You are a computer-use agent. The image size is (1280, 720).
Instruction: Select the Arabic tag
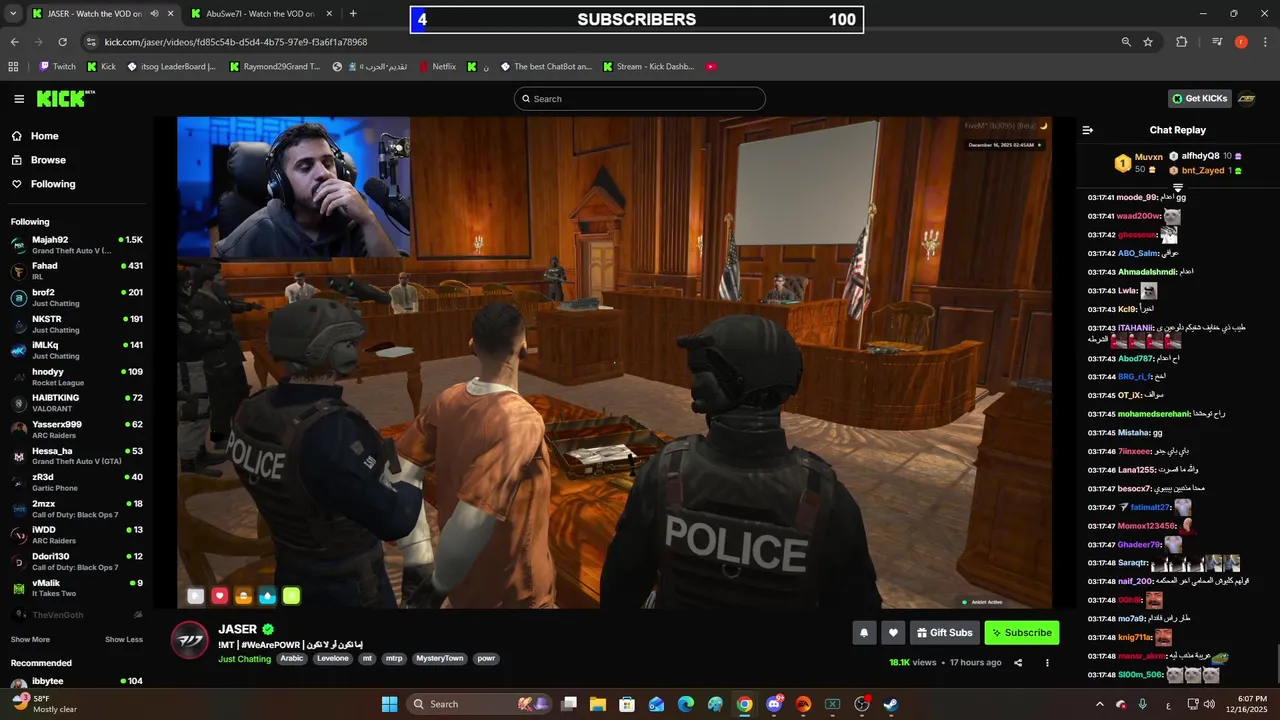(292, 659)
